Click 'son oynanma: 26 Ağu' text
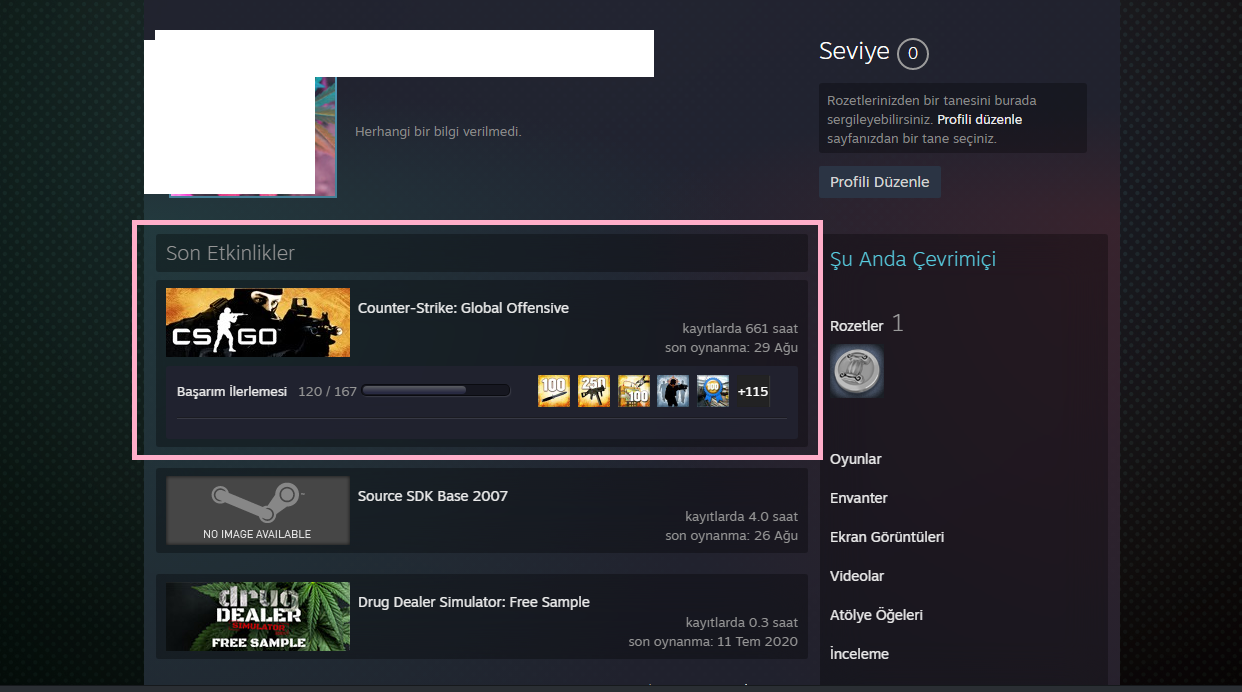Screen dimensions: 1242x692 click(731, 535)
